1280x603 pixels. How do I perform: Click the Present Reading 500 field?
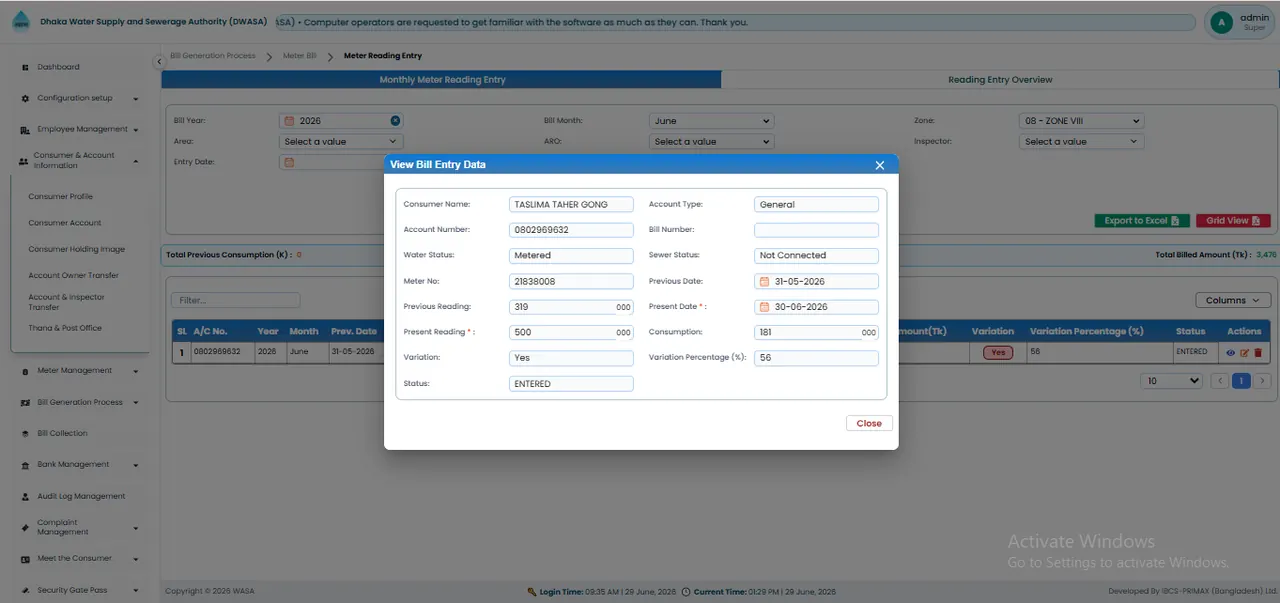[571, 333]
